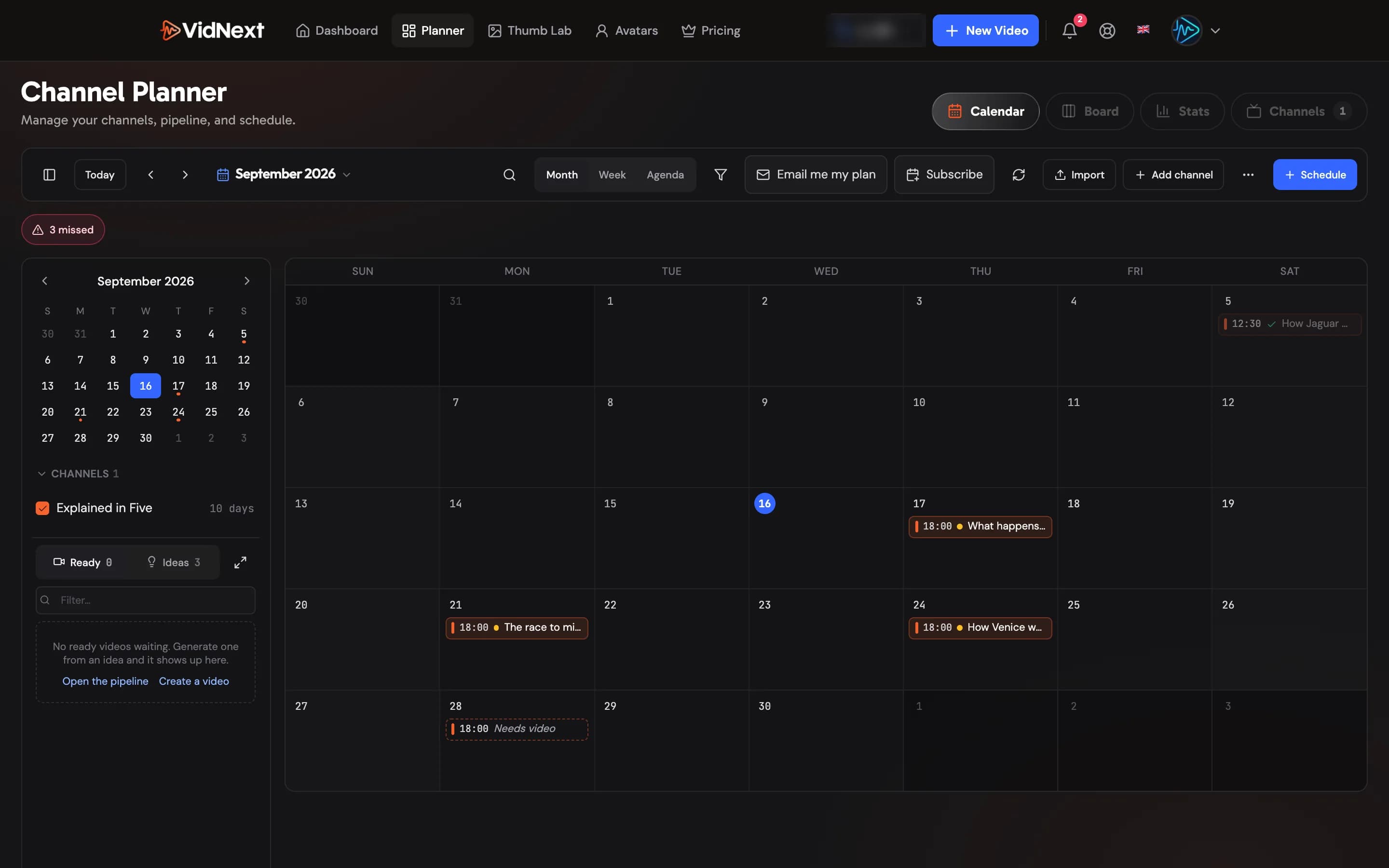Uncheck the Explained in Five channel
Viewport: 1389px width, 868px height.
(42, 508)
